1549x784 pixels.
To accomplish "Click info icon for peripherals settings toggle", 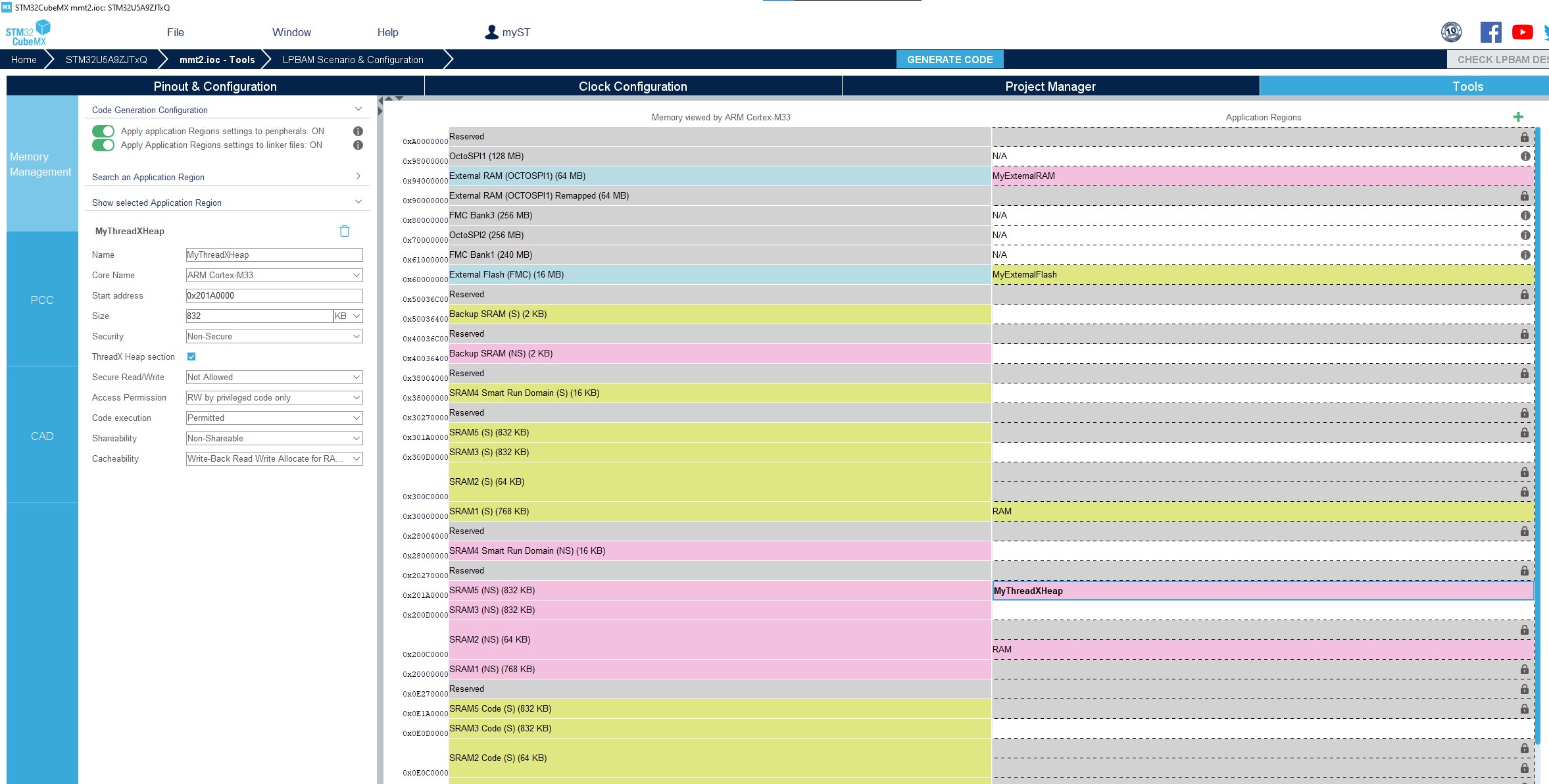I will tap(358, 131).
